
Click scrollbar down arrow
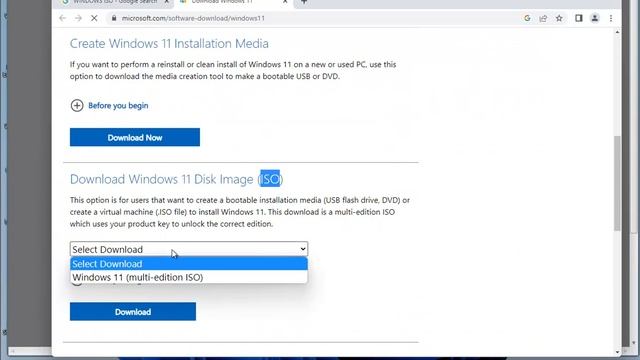pyautogui.click(x=617, y=351)
